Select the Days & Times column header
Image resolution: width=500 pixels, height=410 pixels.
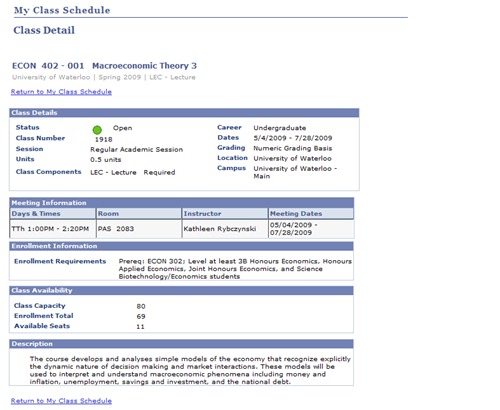point(53,214)
